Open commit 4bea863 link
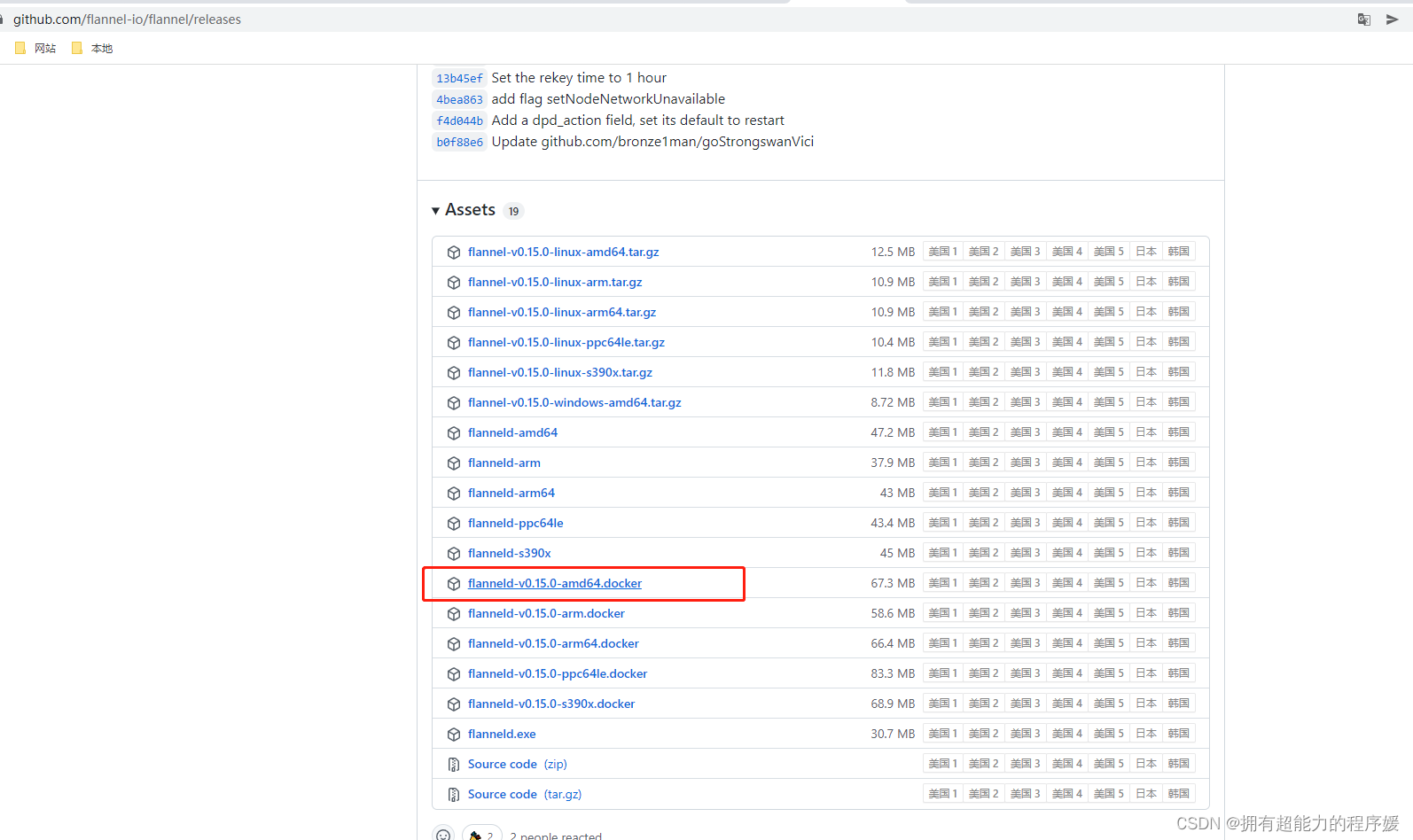 tap(459, 99)
